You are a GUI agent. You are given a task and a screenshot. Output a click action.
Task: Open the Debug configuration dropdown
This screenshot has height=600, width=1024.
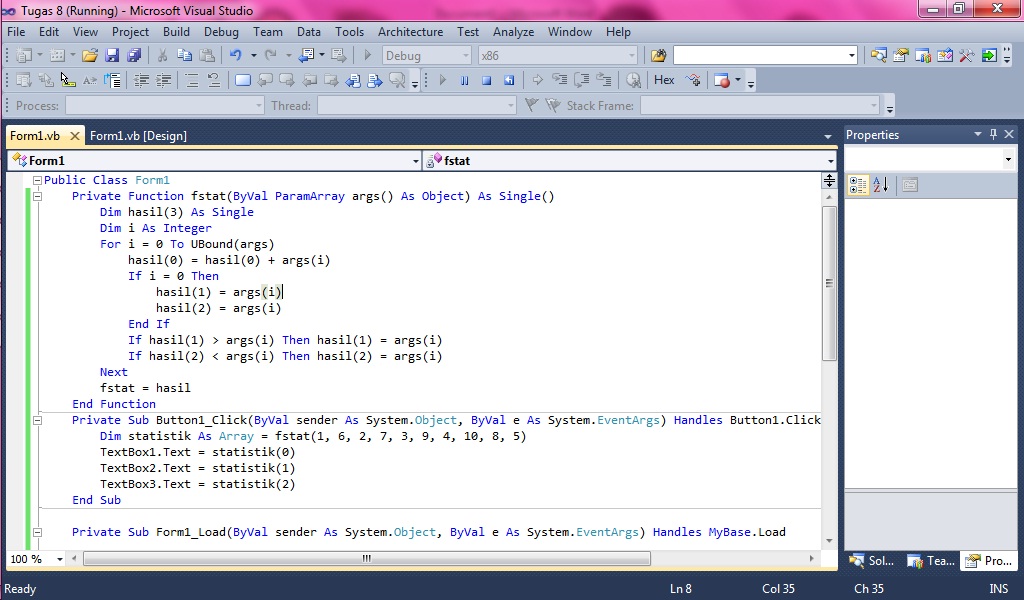point(465,56)
